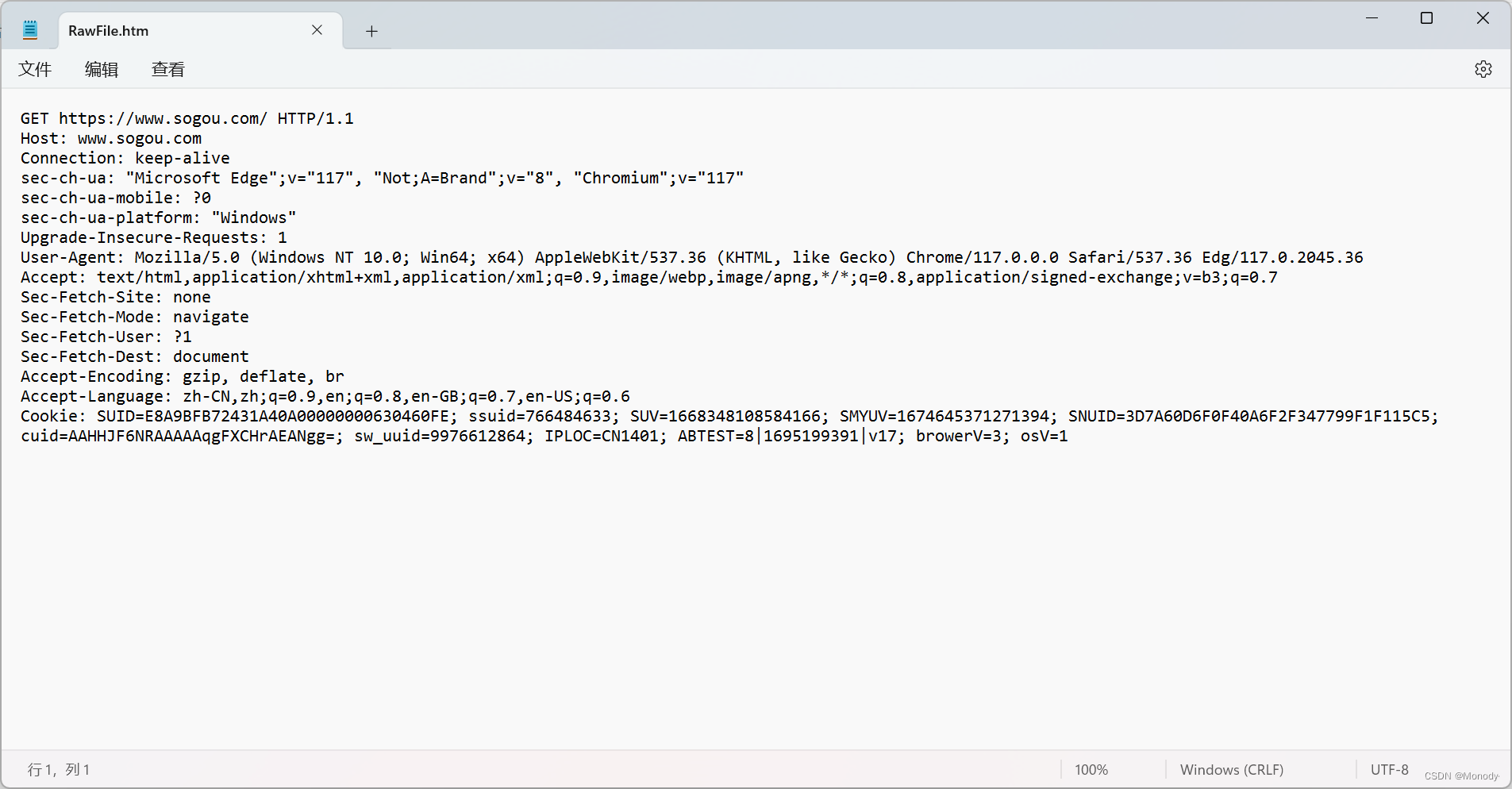Click the GET https://www.sogou.com/ request line
This screenshot has height=789, width=1512.
(187, 118)
